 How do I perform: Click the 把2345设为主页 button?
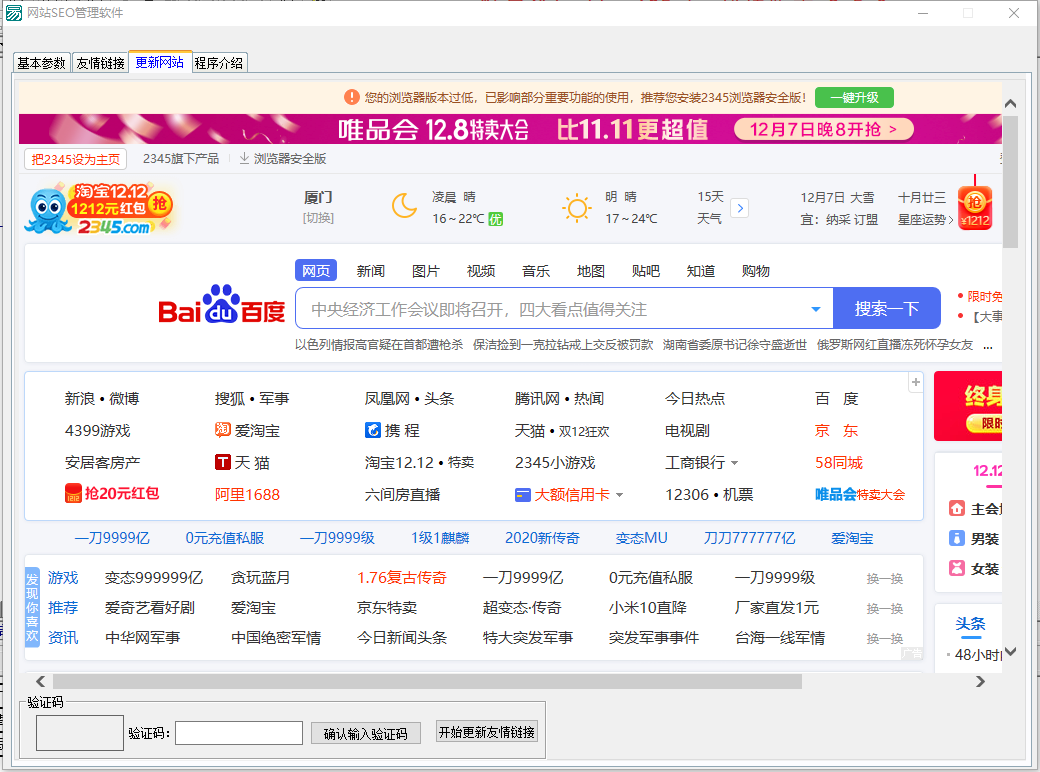pyautogui.click(x=76, y=159)
